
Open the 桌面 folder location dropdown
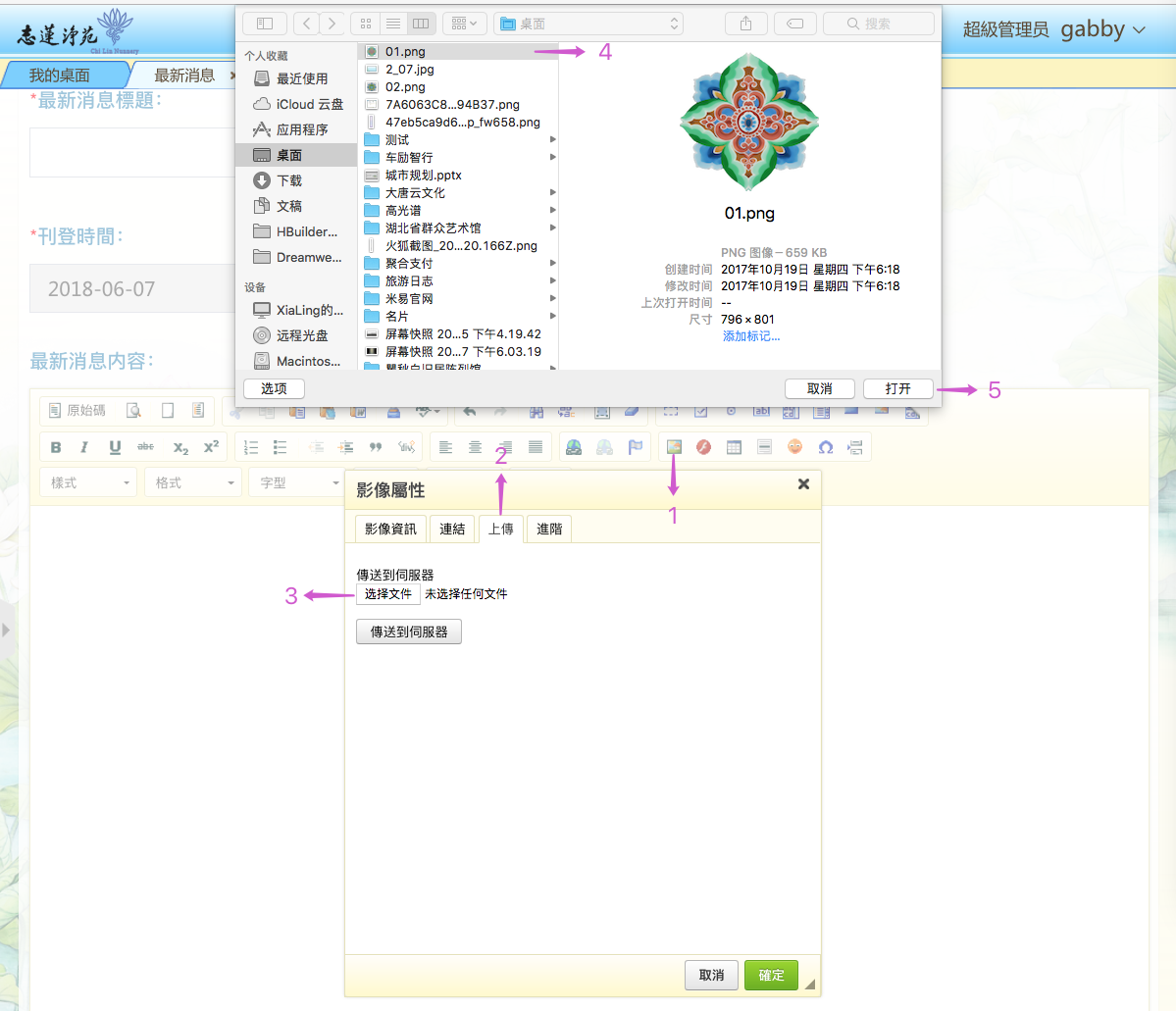(589, 24)
